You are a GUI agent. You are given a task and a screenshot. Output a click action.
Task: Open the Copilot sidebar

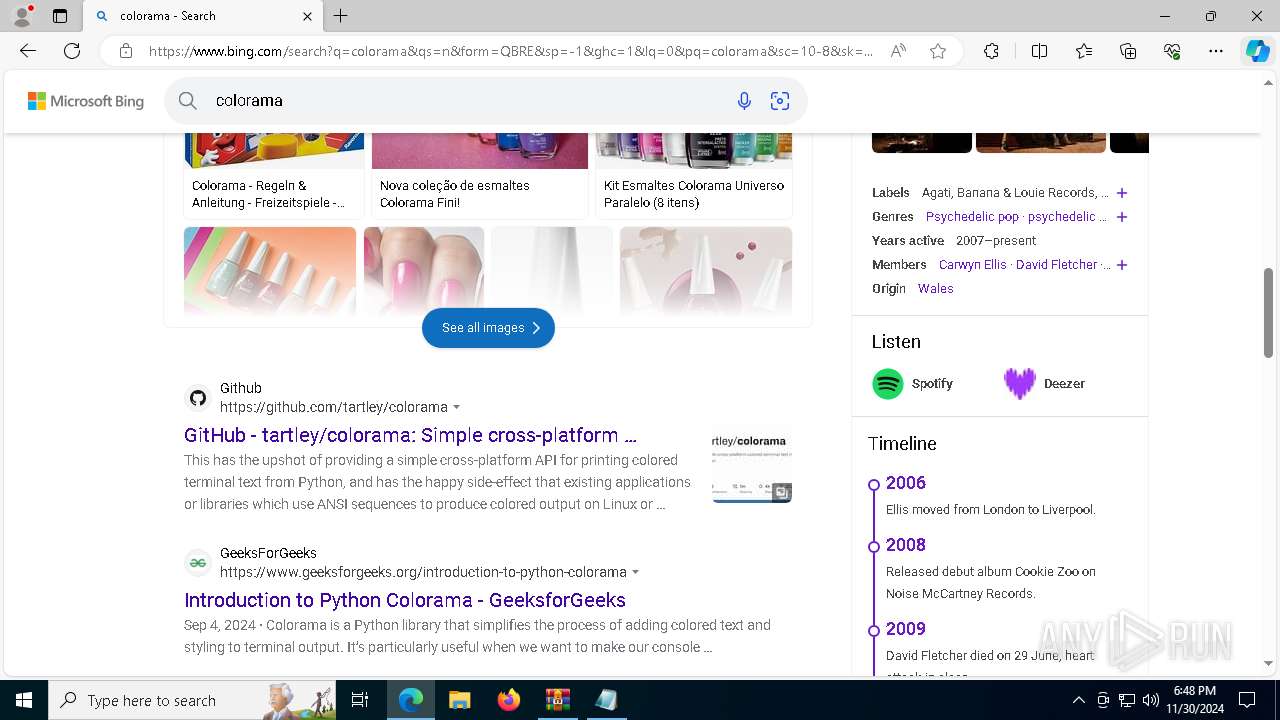click(1257, 51)
